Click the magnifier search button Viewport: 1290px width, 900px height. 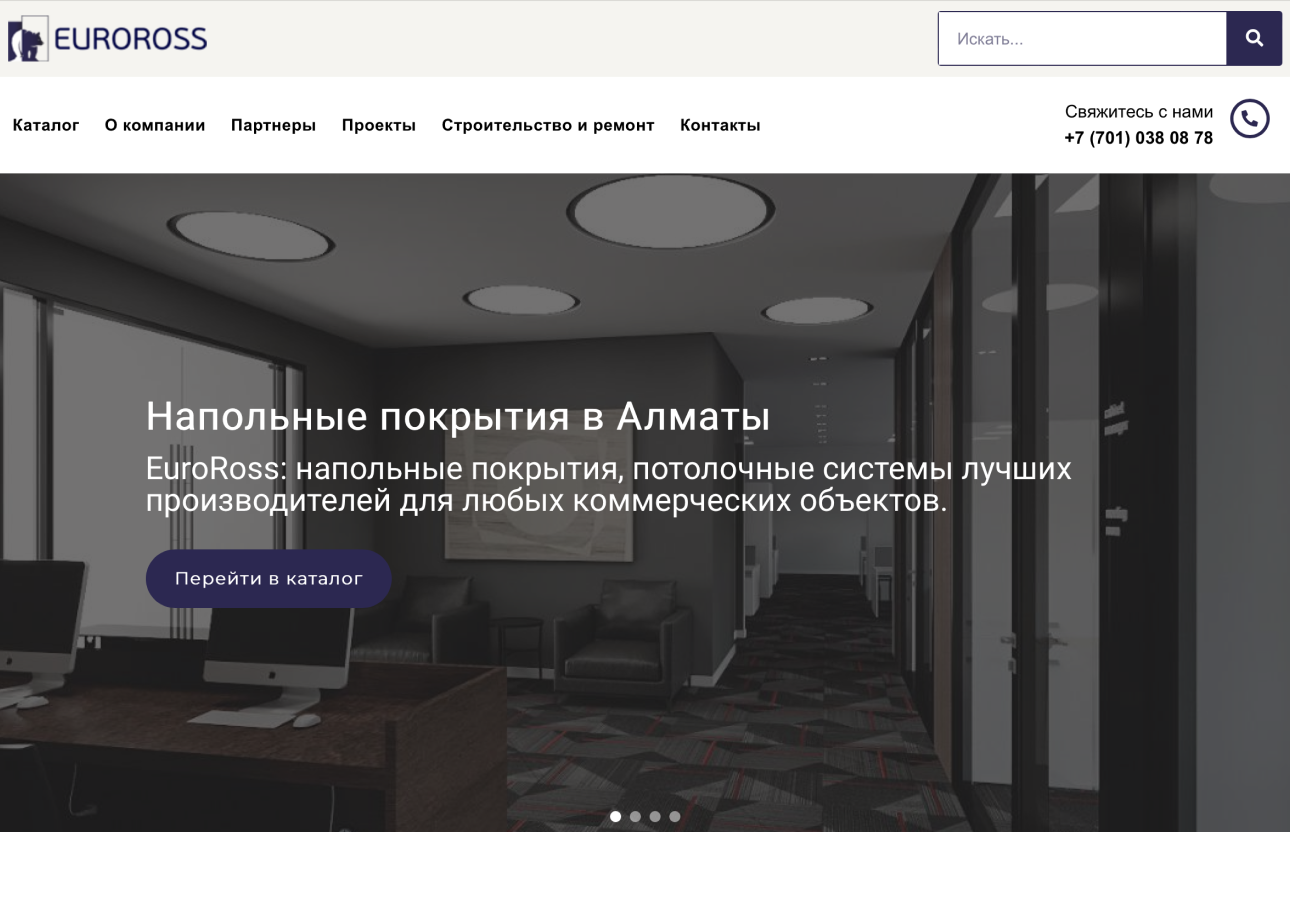pyautogui.click(x=1254, y=39)
